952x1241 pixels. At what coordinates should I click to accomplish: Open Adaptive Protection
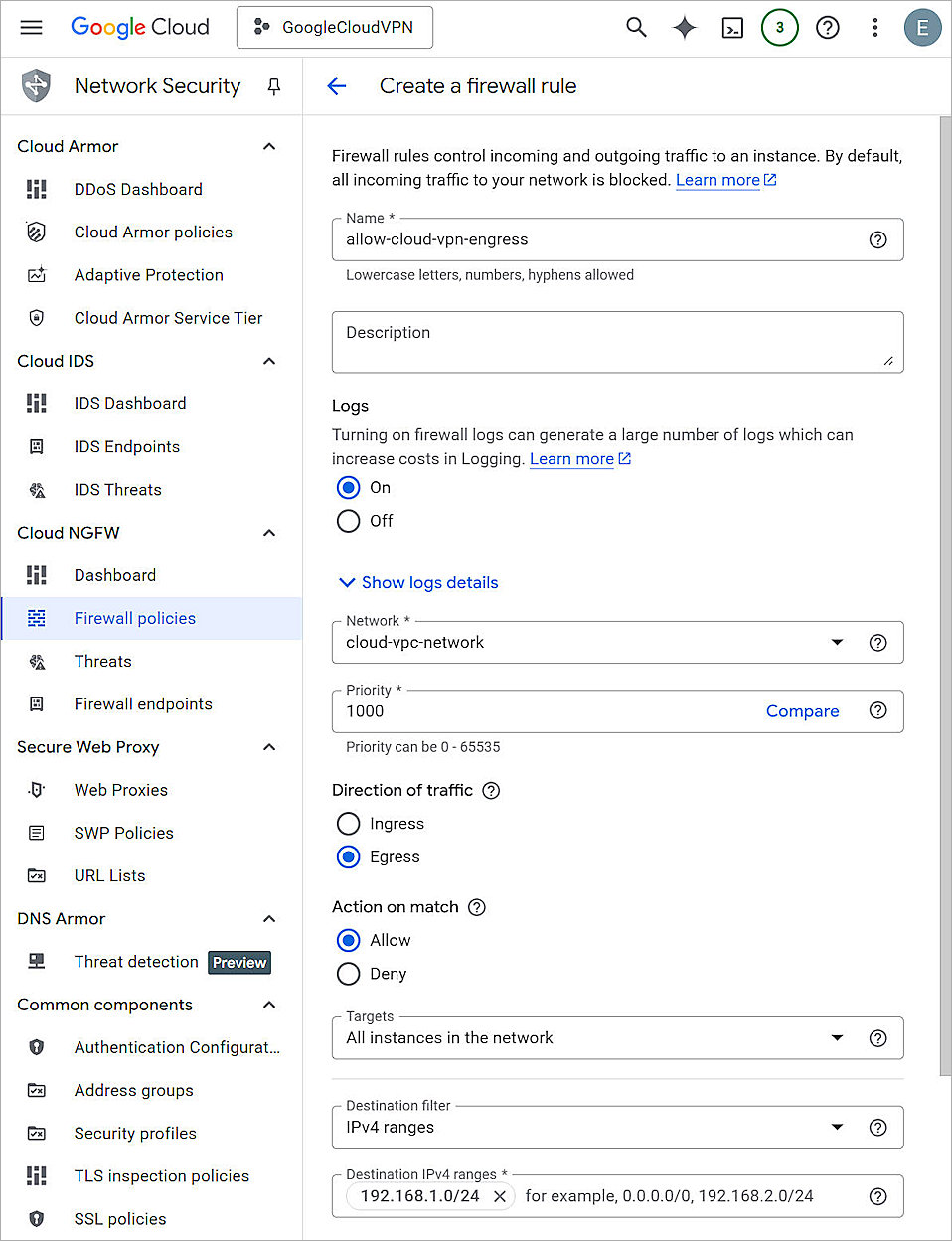coord(148,275)
